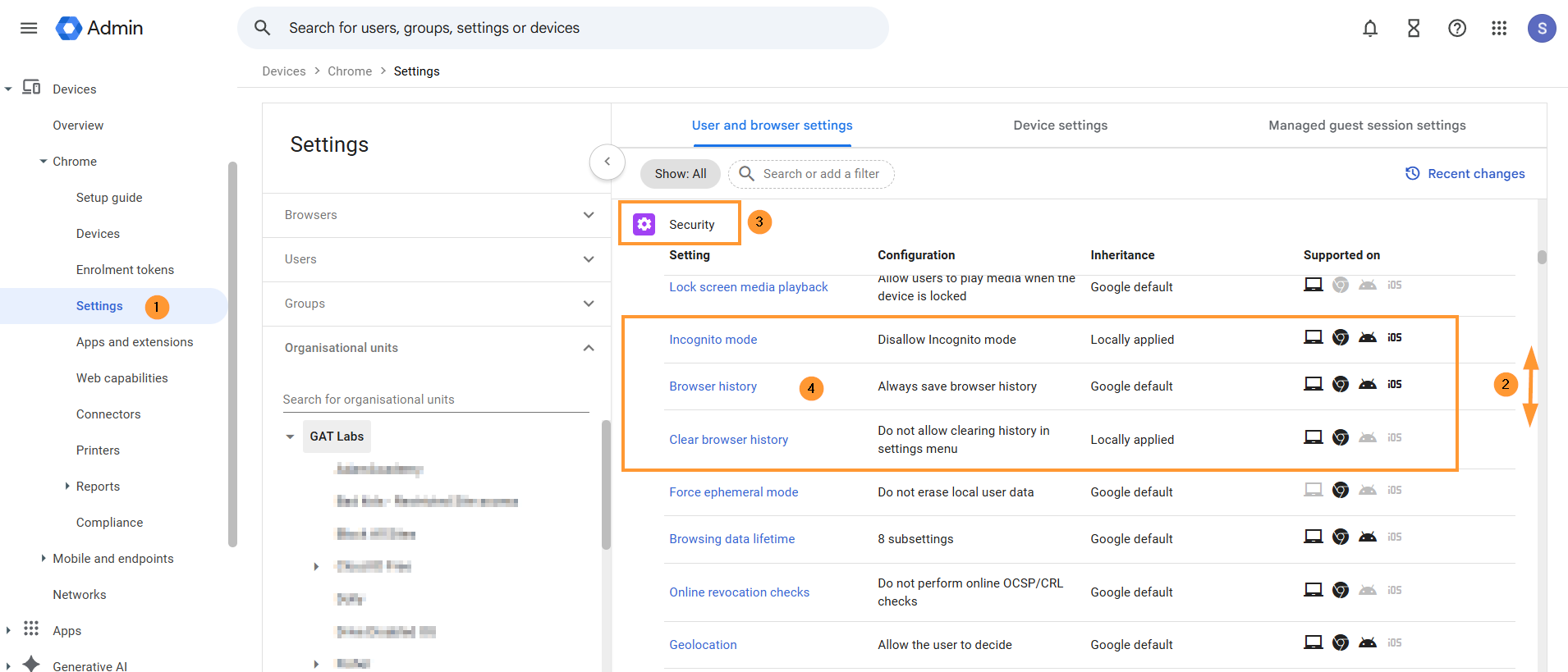Switch to the Device settings tab
The height and width of the screenshot is (672, 1568).
pyautogui.click(x=1060, y=126)
